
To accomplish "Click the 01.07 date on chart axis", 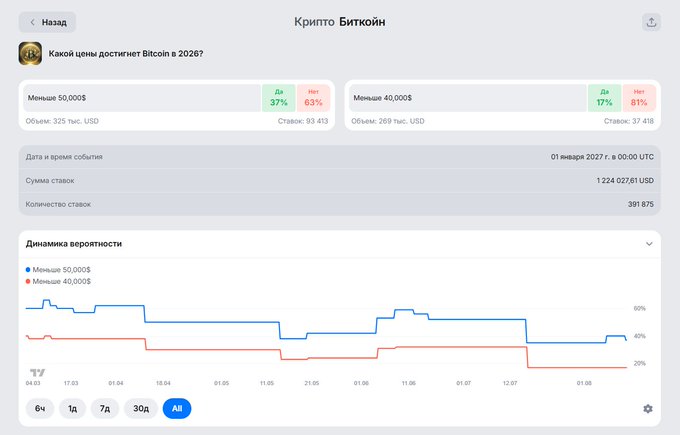I will pos(463,383).
